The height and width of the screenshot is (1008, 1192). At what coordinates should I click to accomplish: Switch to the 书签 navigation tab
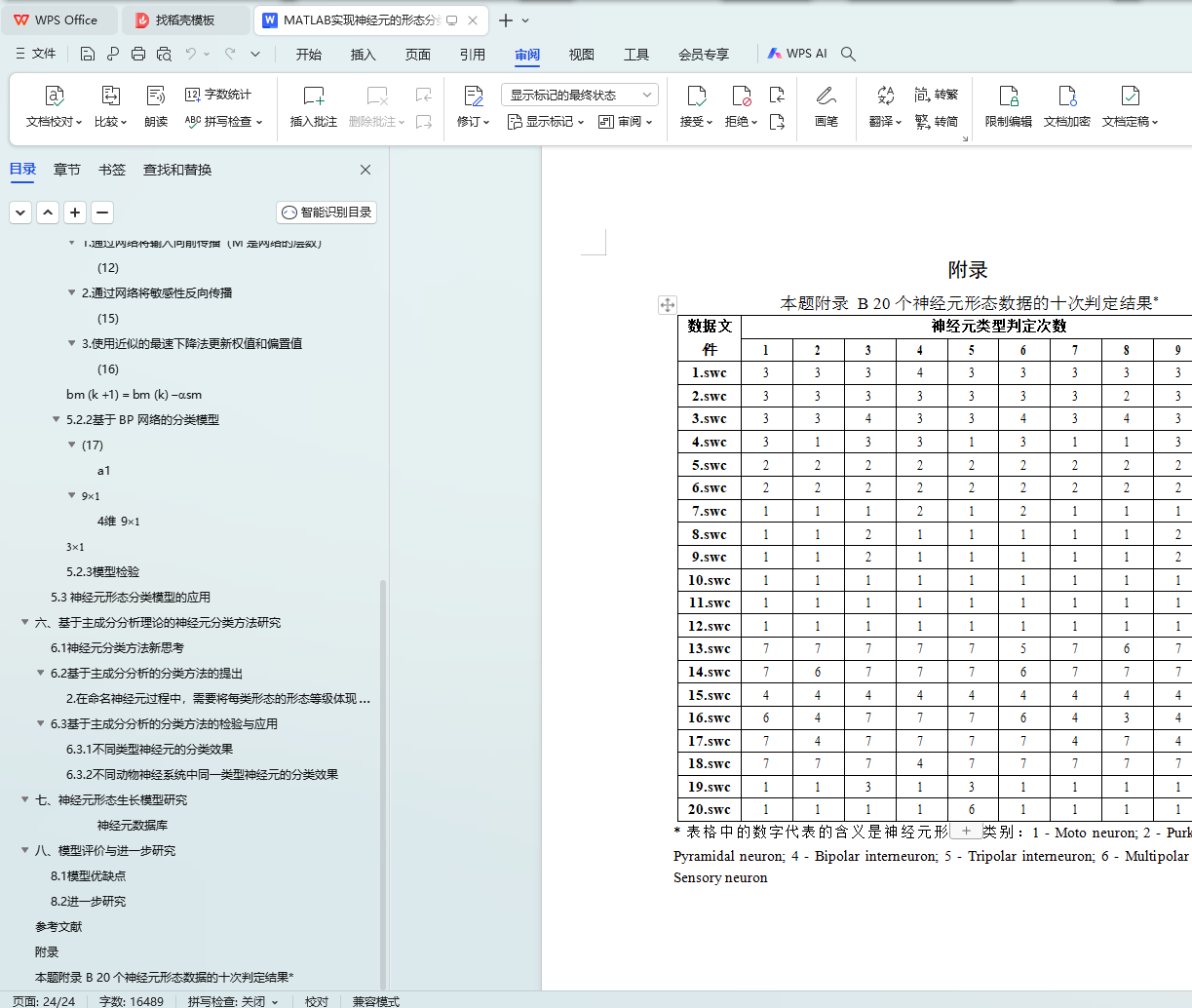(112, 170)
